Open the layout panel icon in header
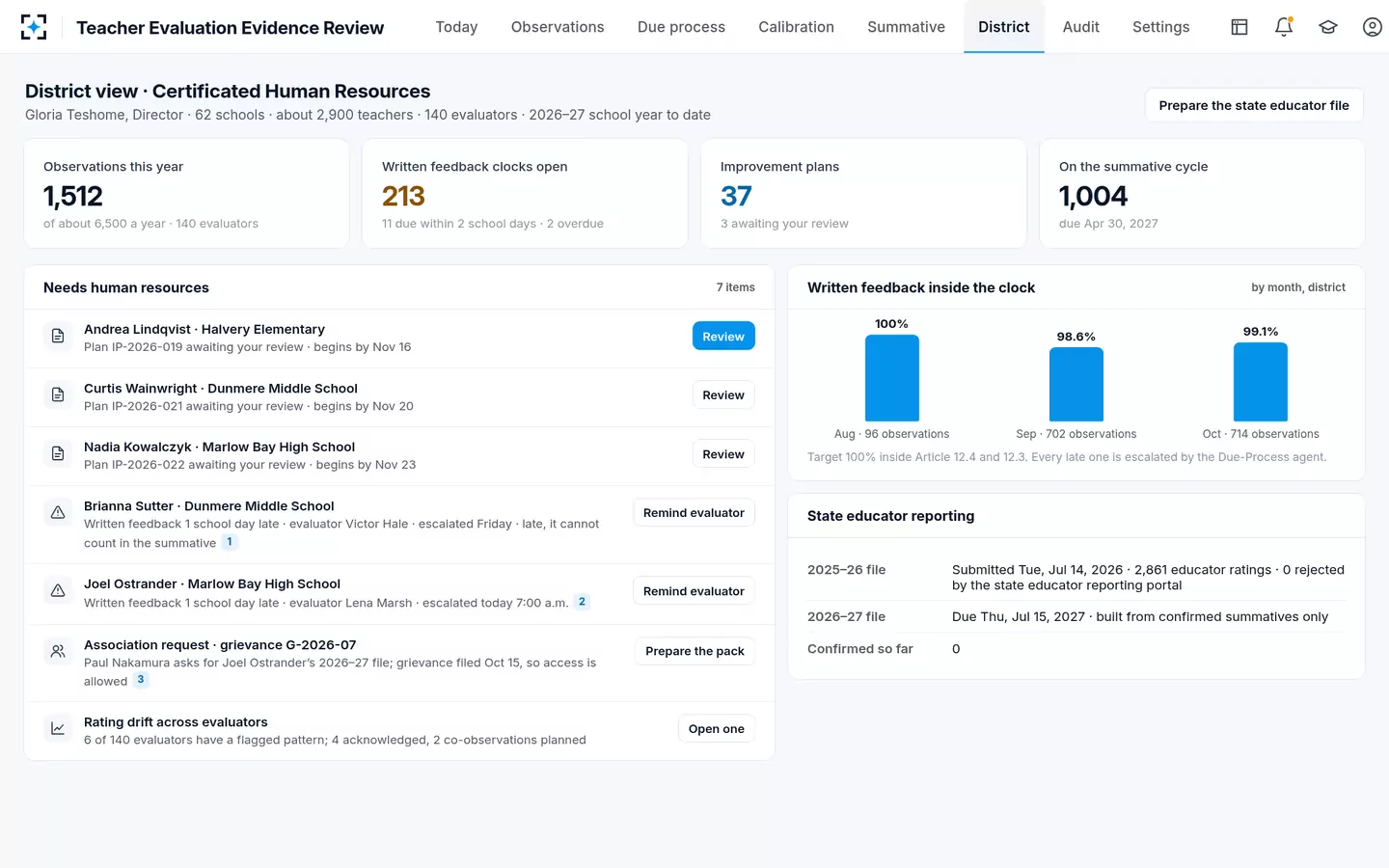Viewport: 1389px width, 868px height. 1239,27
